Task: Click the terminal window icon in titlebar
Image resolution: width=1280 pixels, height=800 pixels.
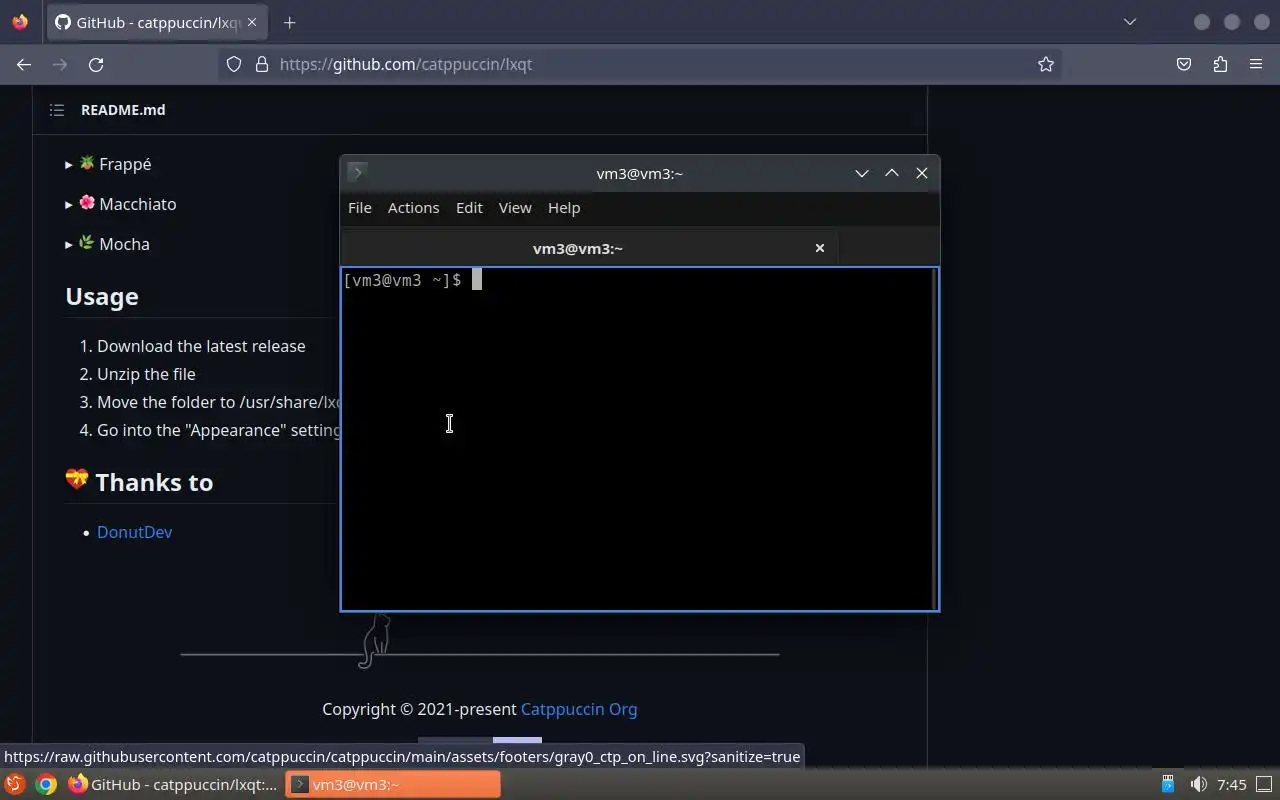Action: pyautogui.click(x=357, y=172)
